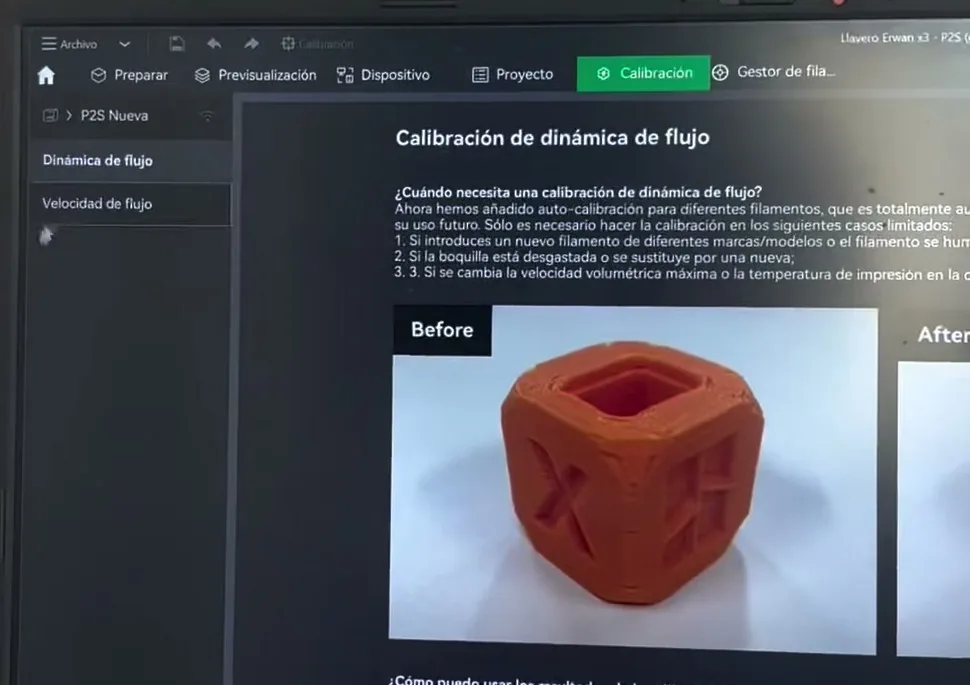The width and height of the screenshot is (970, 685).
Task: Click the Llavero Erwan x3 window title
Action: pyautogui.click(x=904, y=38)
